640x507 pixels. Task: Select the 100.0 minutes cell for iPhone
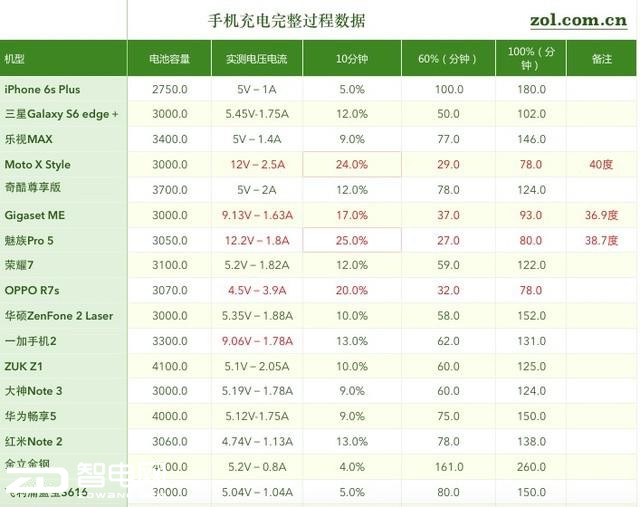[x=449, y=89]
